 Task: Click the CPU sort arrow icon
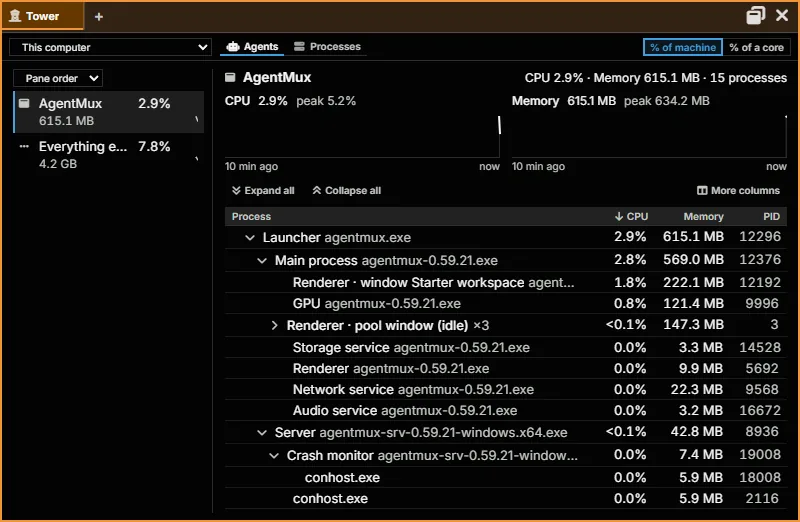pyautogui.click(x=619, y=216)
